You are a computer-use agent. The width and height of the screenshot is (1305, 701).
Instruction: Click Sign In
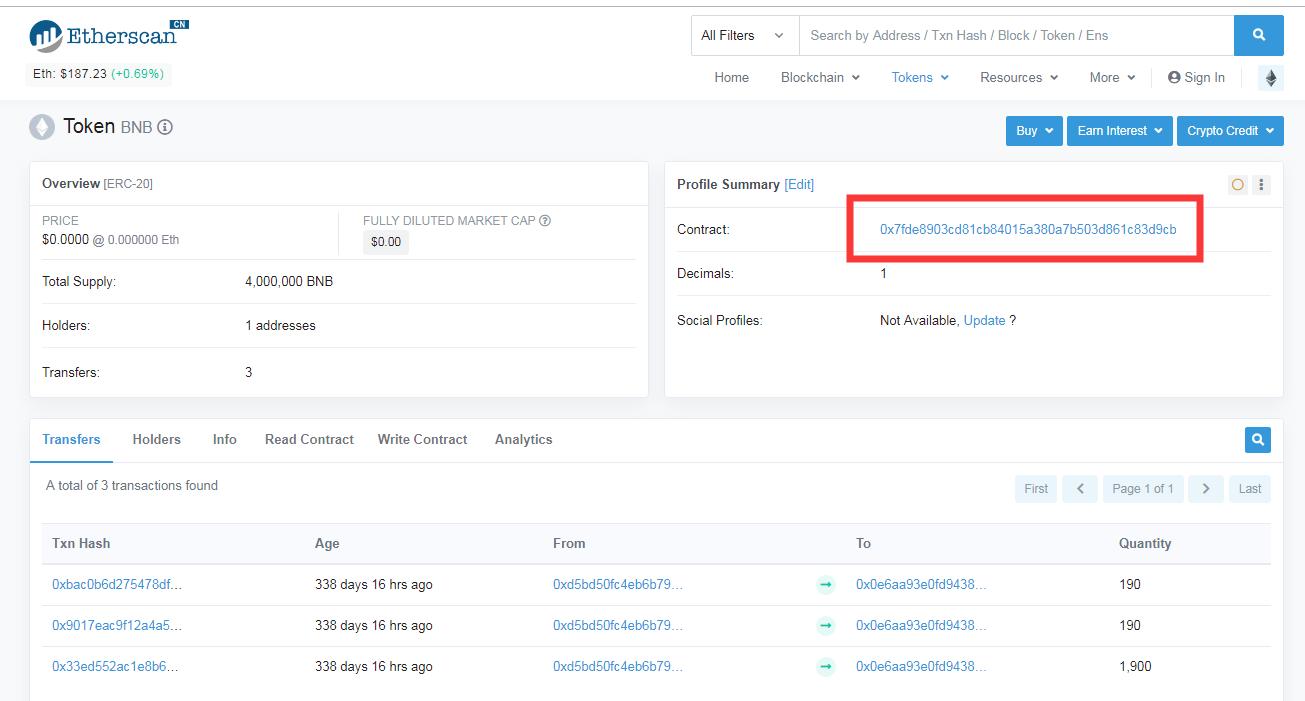(1196, 77)
